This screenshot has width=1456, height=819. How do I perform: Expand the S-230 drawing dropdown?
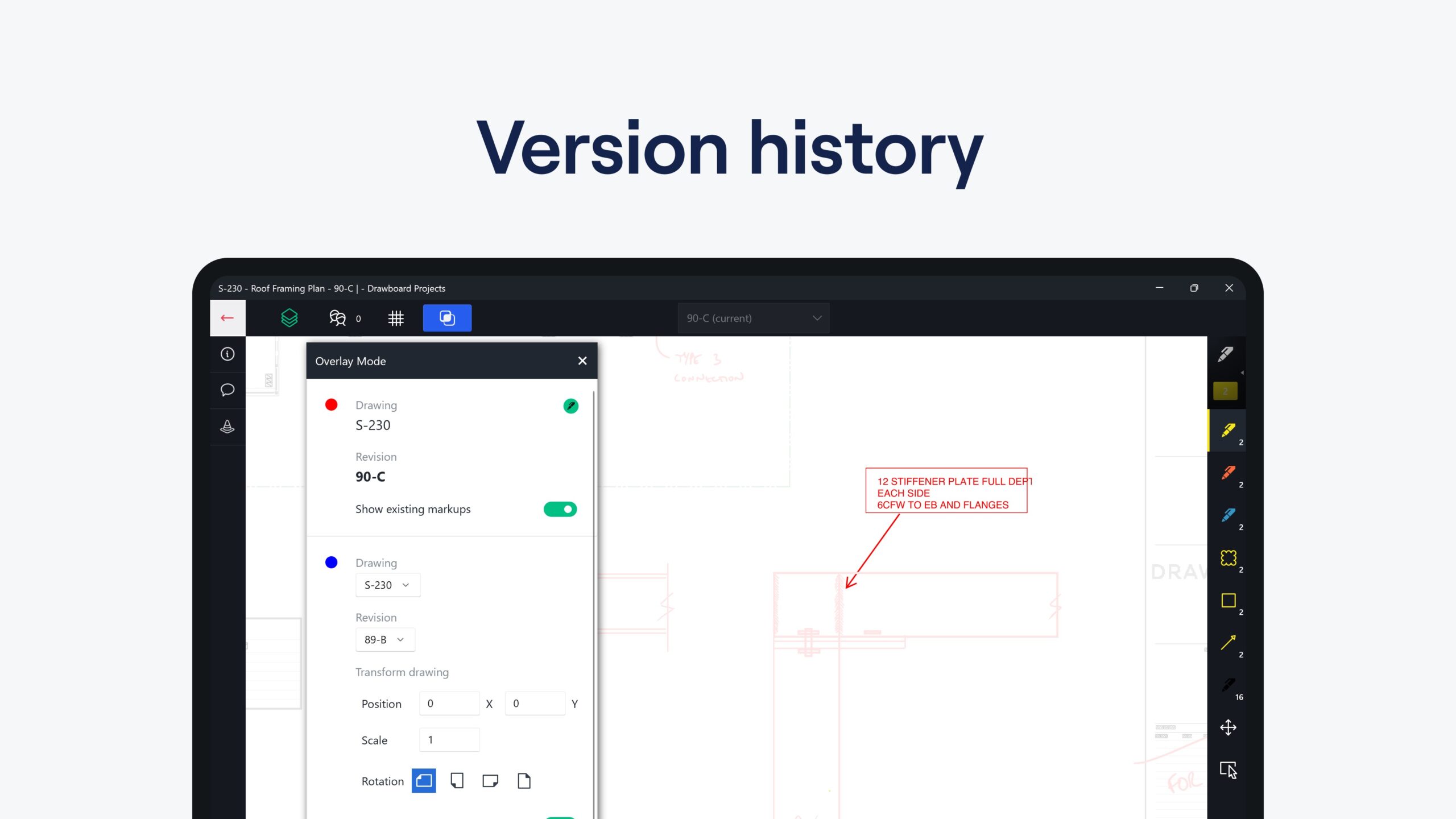387,585
